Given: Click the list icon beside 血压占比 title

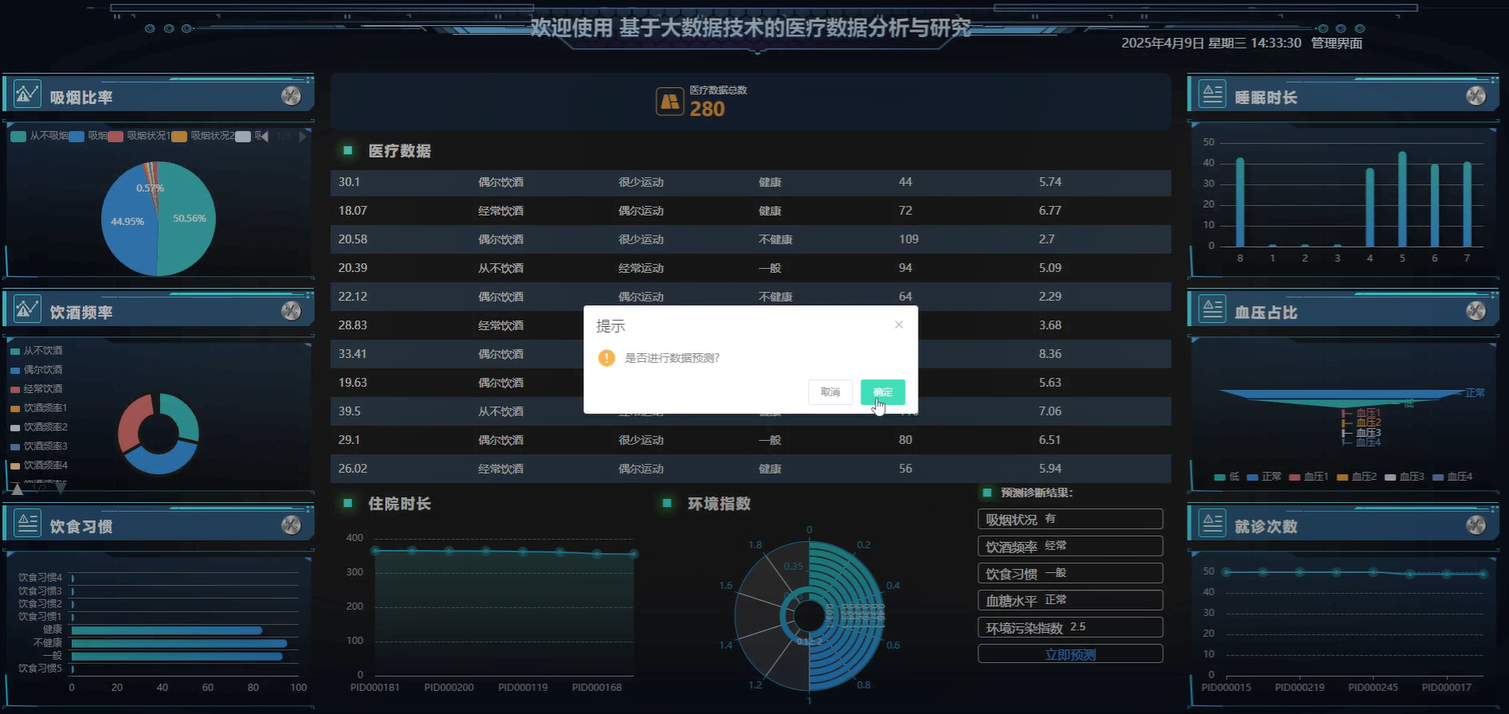Looking at the screenshot, I should pyautogui.click(x=1213, y=310).
